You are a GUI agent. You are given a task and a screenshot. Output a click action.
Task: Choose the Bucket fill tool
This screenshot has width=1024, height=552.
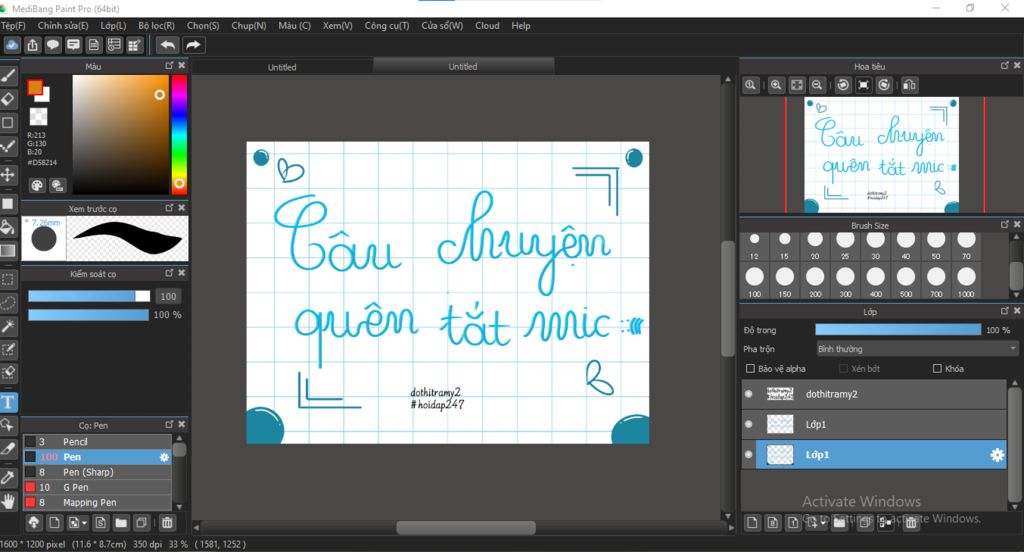point(8,227)
